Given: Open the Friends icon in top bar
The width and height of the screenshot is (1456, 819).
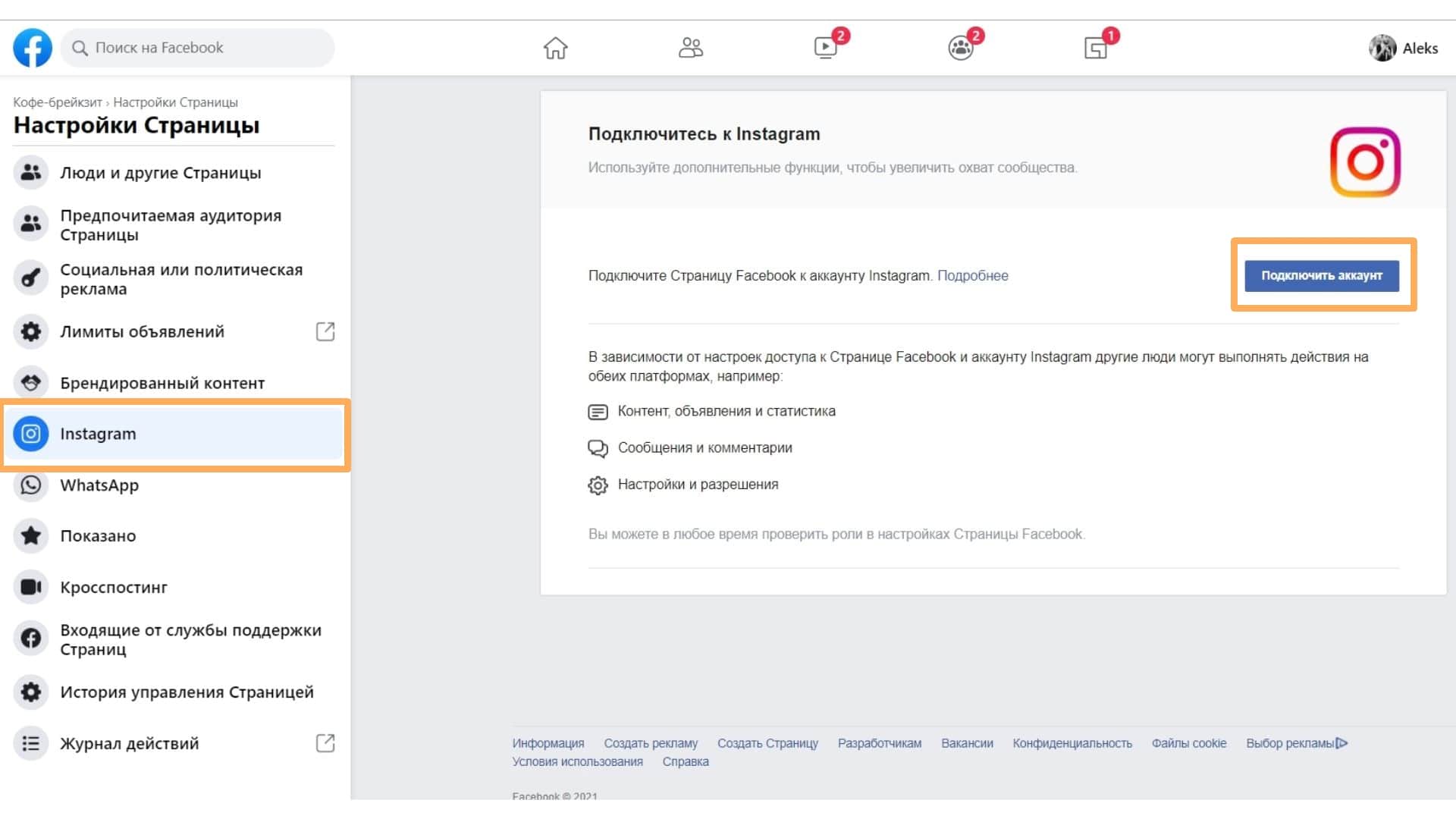Looking at the screenshot, I should (691, 48).
